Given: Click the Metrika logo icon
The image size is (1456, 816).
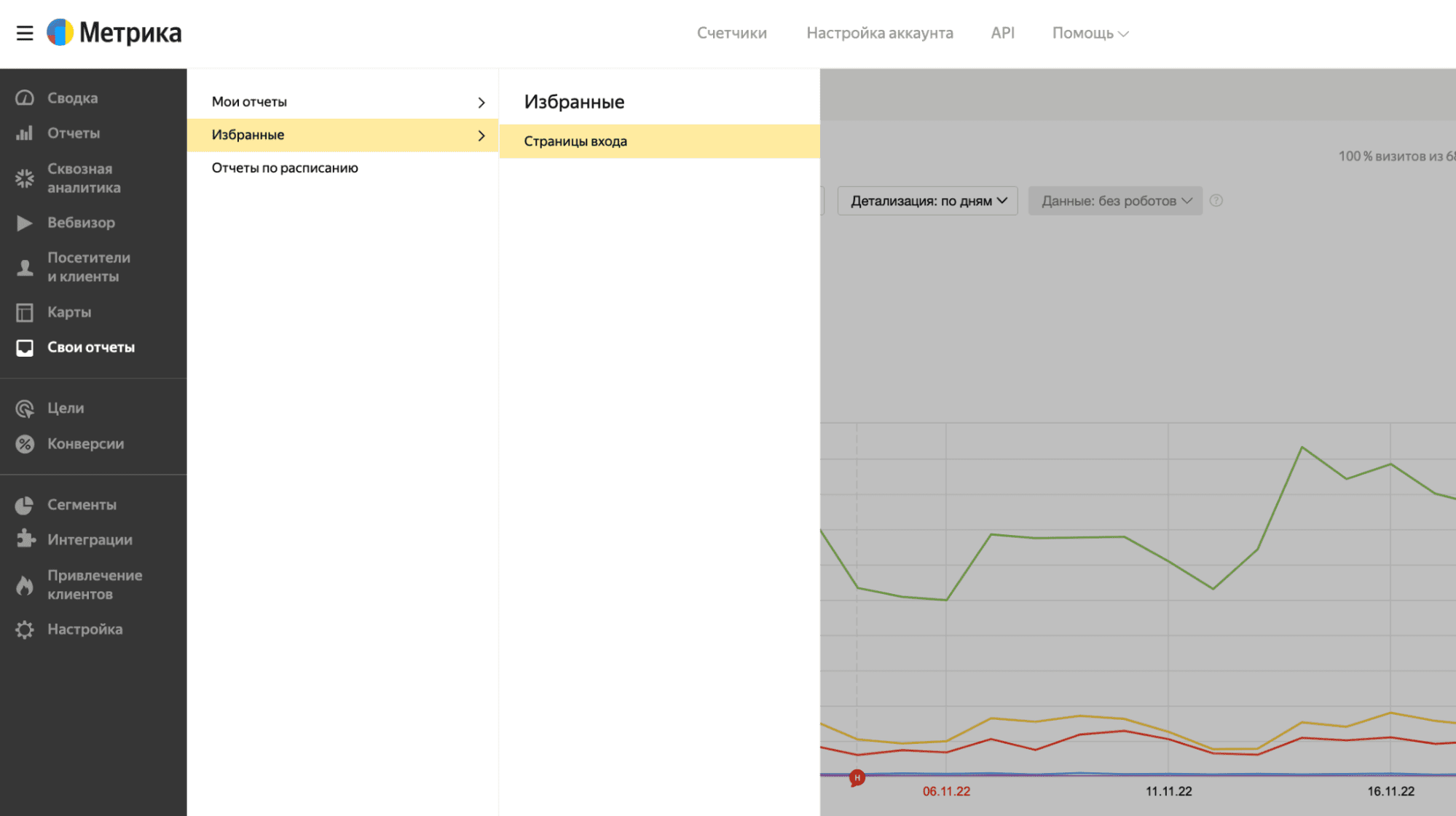Looking at the screenshot, I should (60, 33).
